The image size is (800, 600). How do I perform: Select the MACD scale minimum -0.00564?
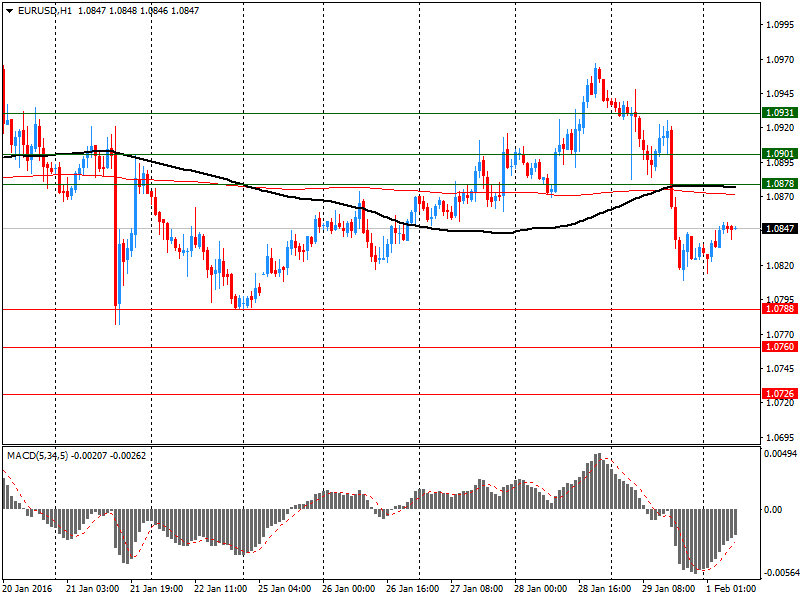(x=781, y=573)
